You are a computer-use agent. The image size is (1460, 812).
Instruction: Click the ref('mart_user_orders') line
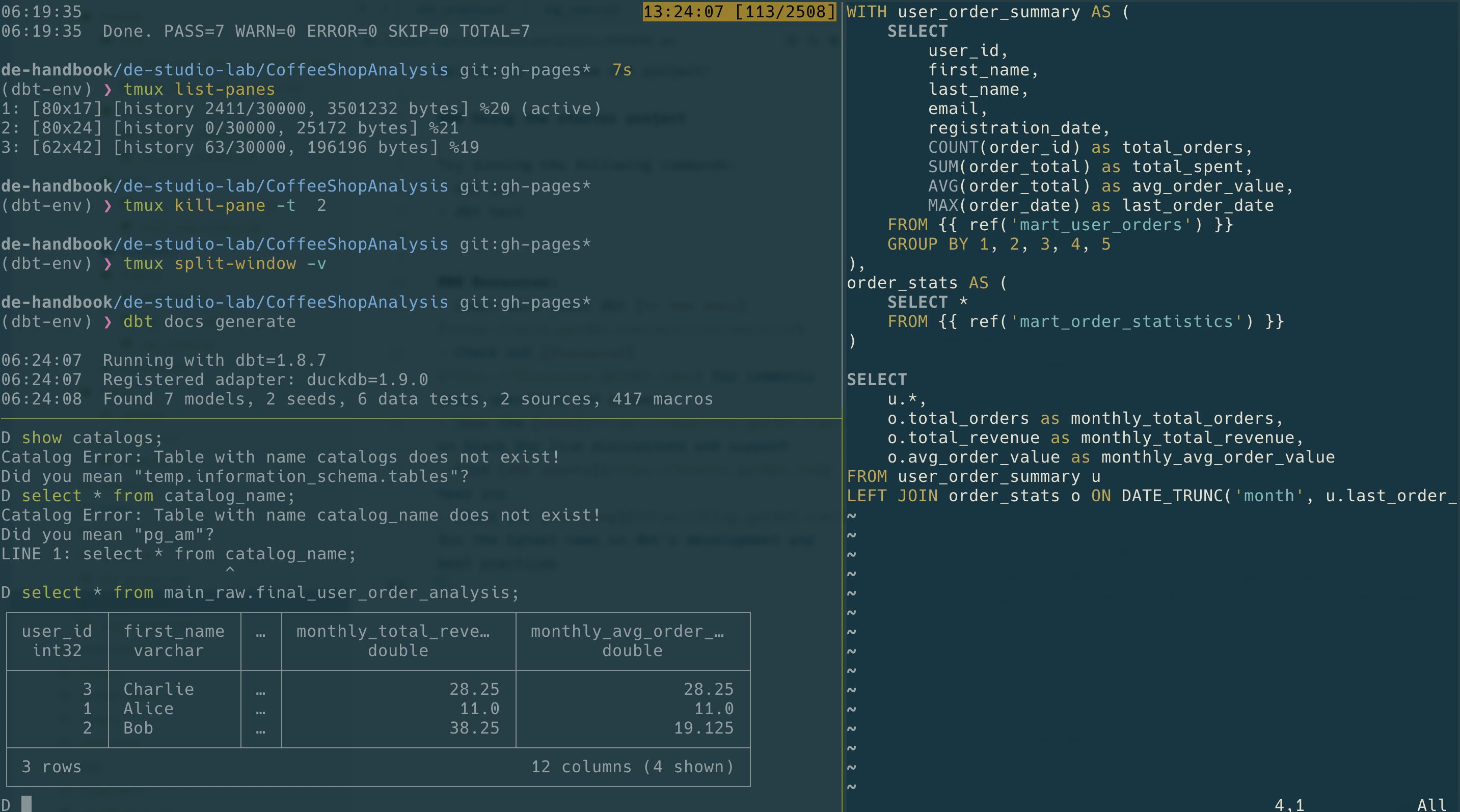1060,224
